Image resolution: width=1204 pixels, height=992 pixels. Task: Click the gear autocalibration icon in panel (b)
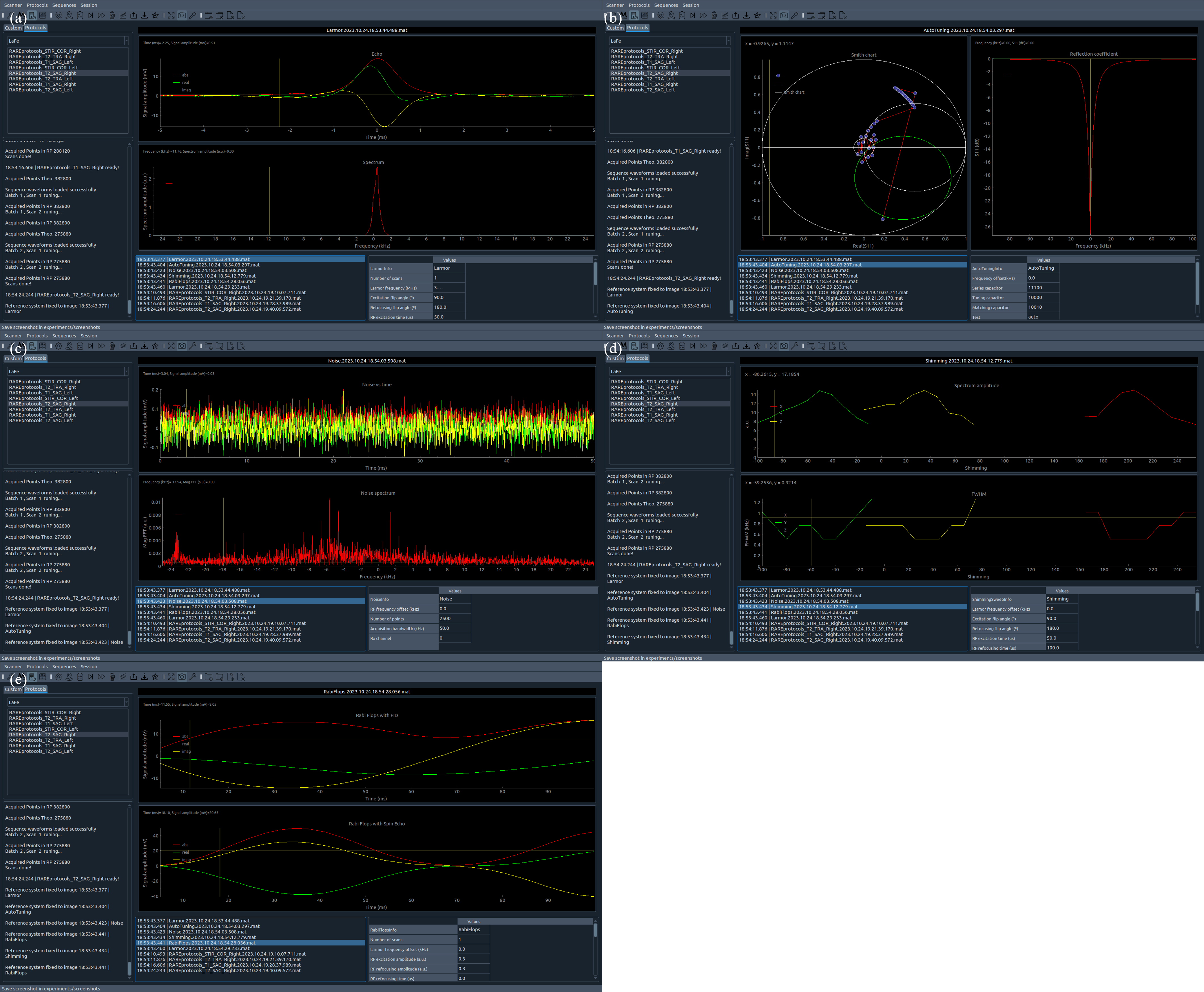660,15
